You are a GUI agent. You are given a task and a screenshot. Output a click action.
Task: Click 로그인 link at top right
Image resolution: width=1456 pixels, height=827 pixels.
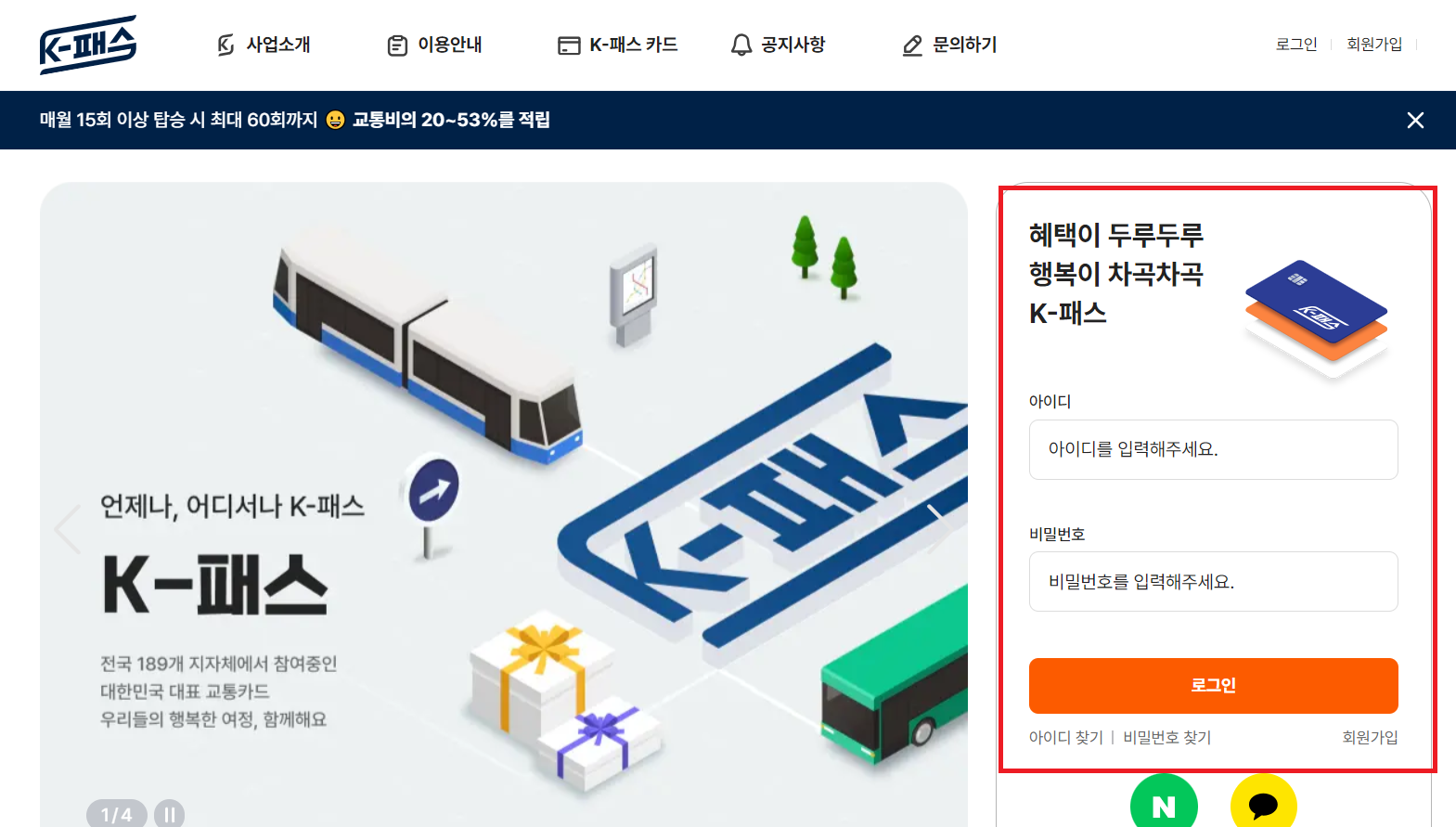(1296, 44)
